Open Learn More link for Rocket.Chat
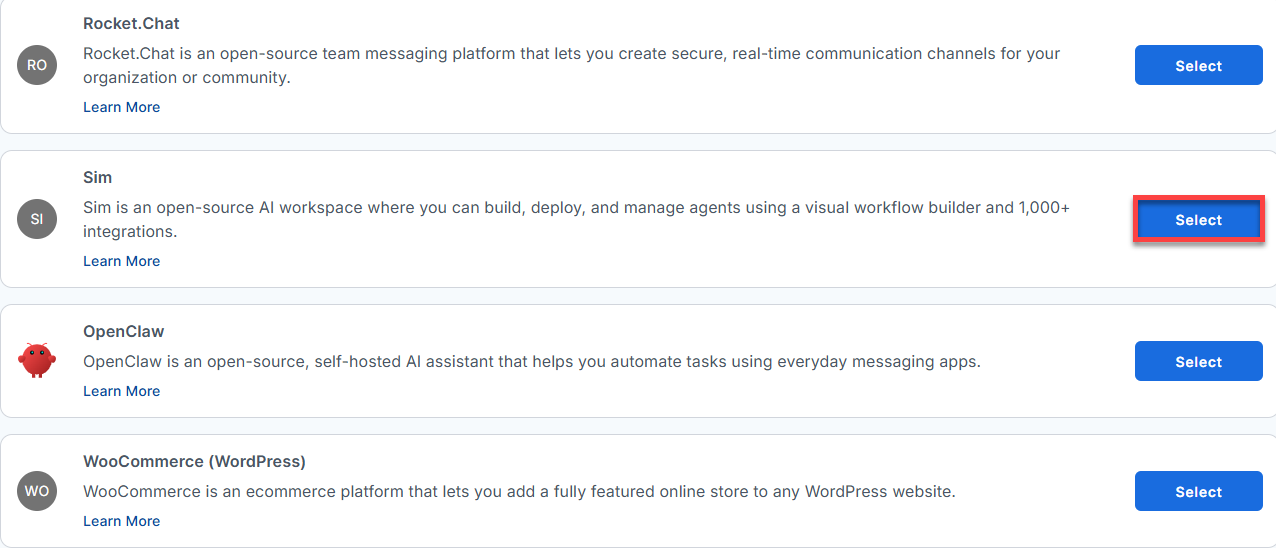Screen dimensions: 1276x548 tap(121, 107)
